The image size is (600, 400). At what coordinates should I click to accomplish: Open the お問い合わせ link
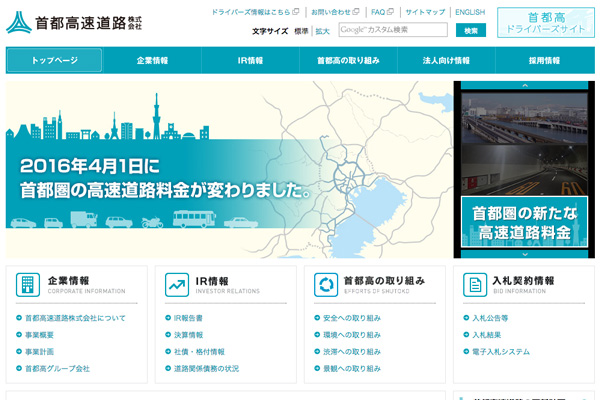coord(335,12)
